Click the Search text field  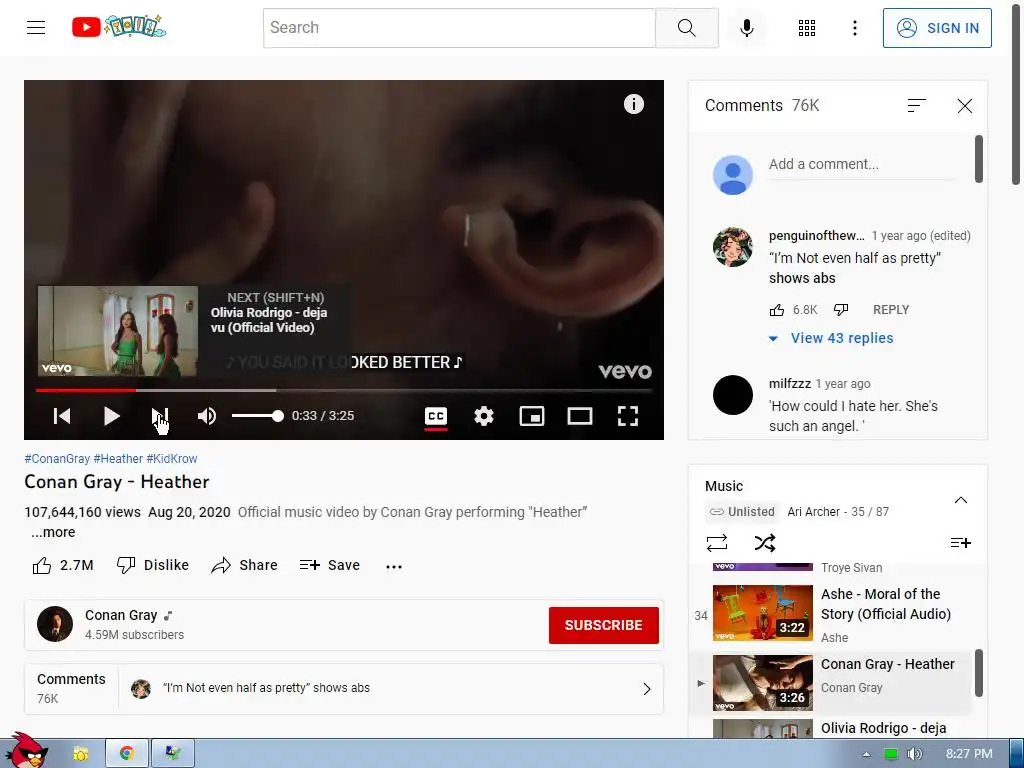point(459,27)
